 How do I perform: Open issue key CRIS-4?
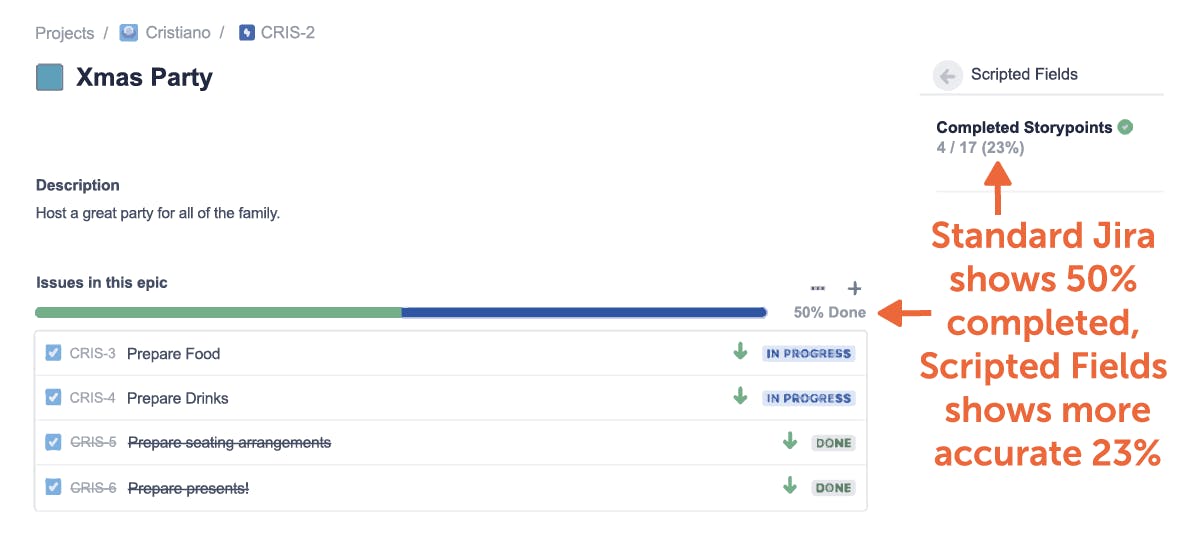(x=92, y=398)
